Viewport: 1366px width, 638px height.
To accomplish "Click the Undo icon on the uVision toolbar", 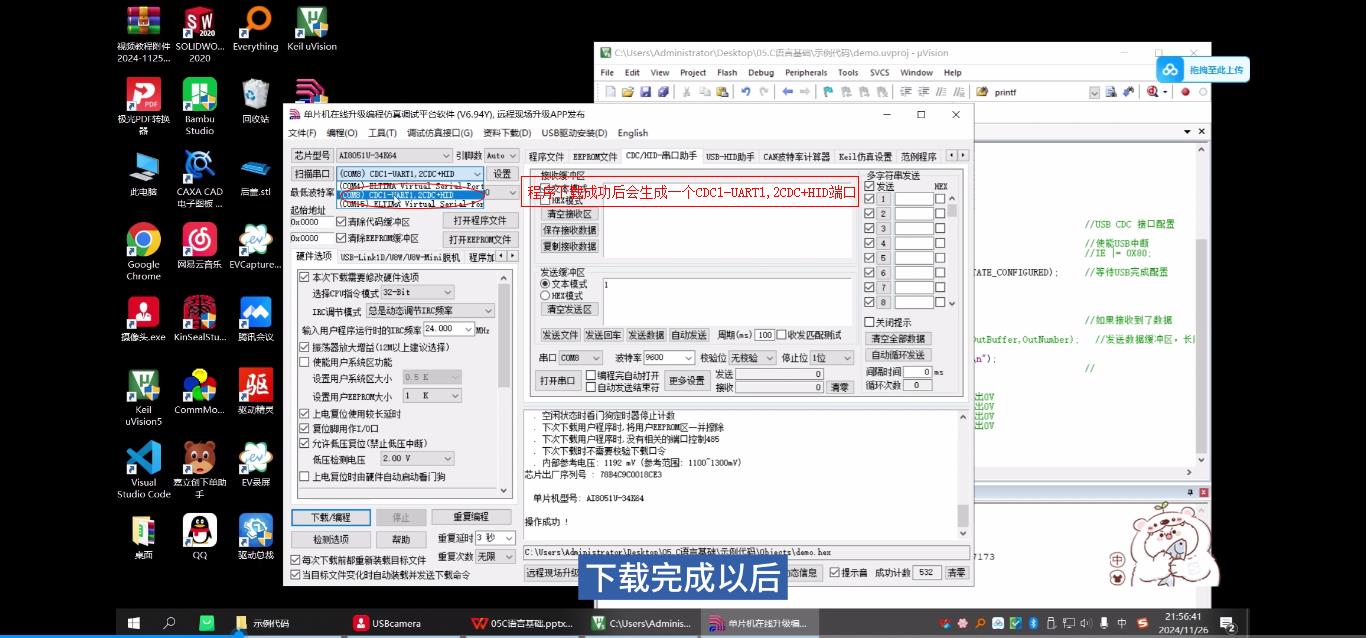I will pos(745,91).
